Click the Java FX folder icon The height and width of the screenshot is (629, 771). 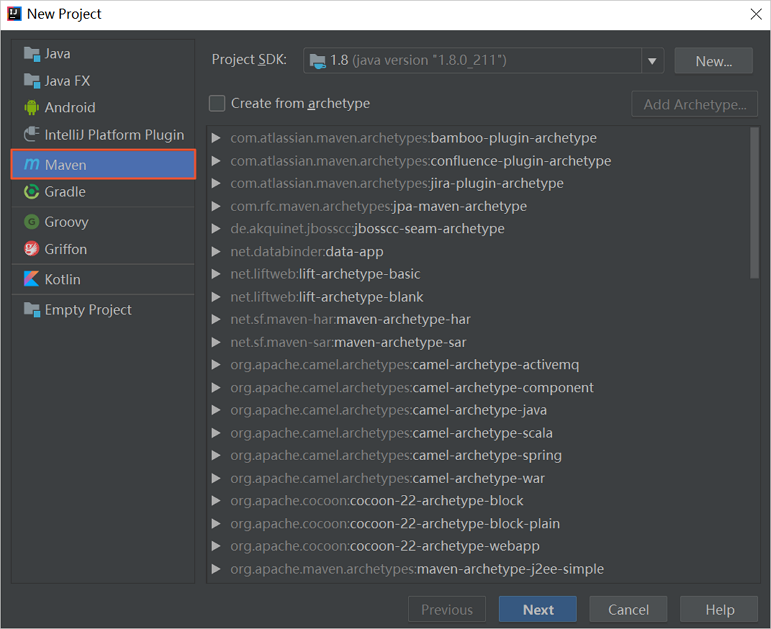pos(31,81)
